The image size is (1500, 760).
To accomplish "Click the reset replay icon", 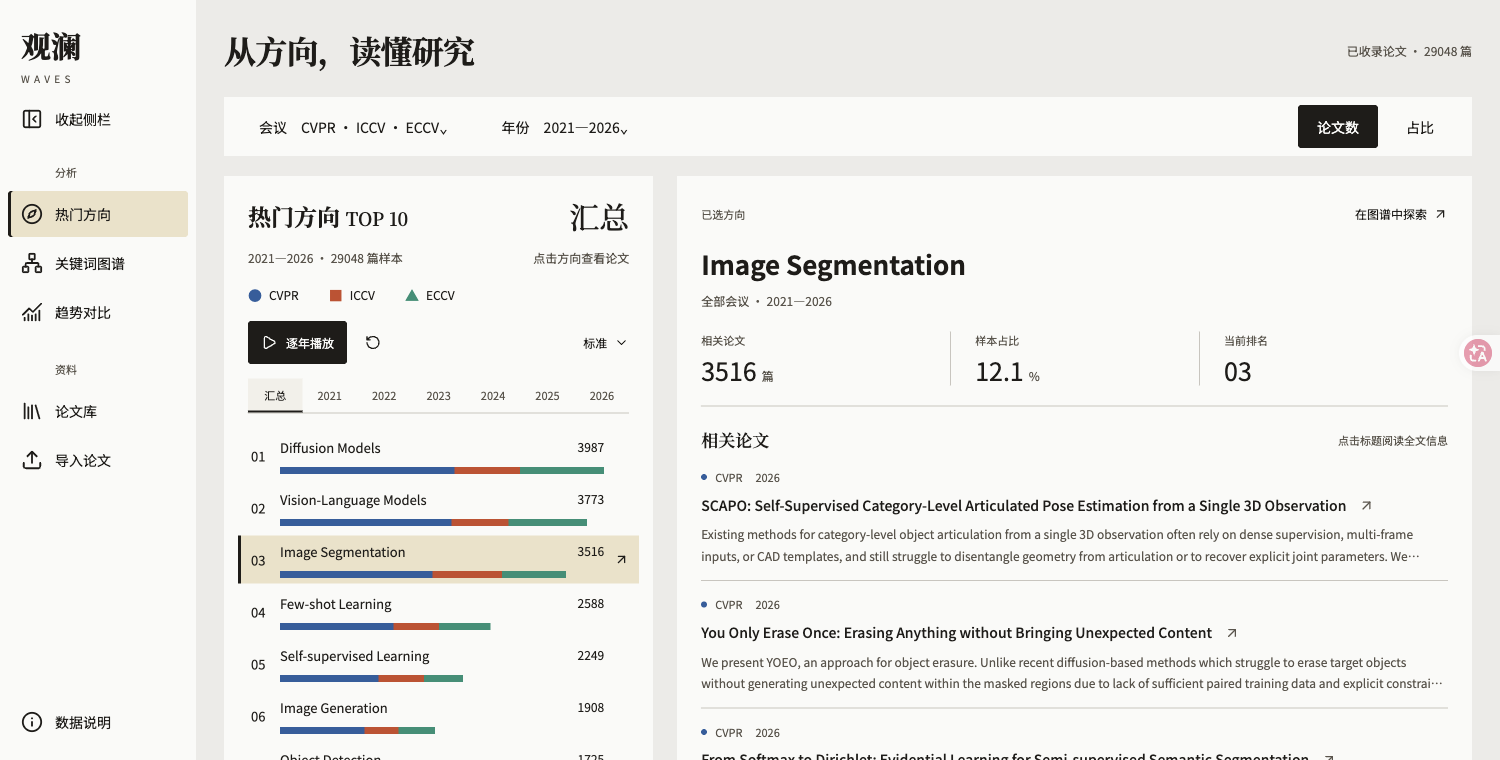I will pyautogui.click(x=373, y=342).
